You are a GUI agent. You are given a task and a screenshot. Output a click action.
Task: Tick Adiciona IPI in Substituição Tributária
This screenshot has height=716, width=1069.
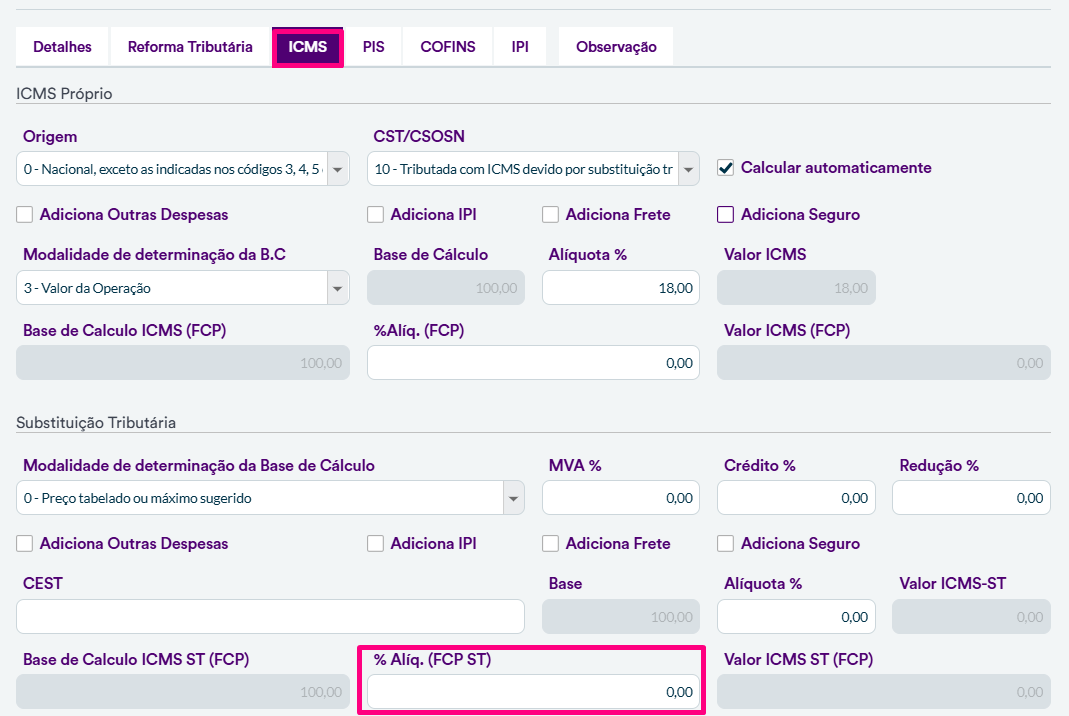click(x=376, y=544)
